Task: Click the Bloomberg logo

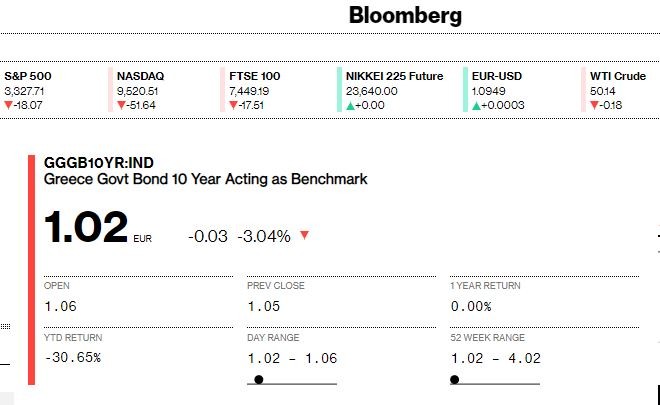Action: point(406,17)
